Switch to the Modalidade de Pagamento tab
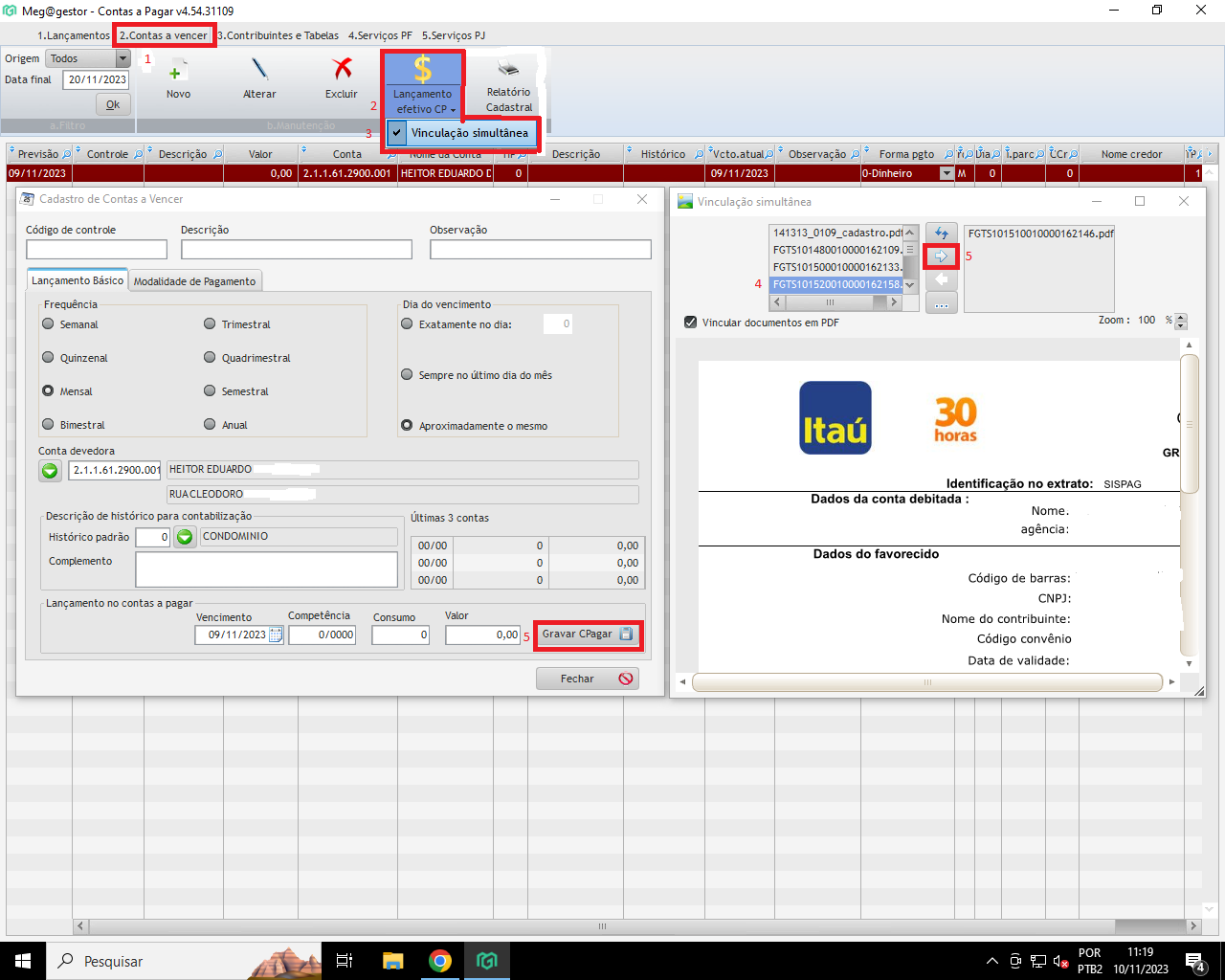The height and width of the screenshot is (980, 1225). (194, 281)
